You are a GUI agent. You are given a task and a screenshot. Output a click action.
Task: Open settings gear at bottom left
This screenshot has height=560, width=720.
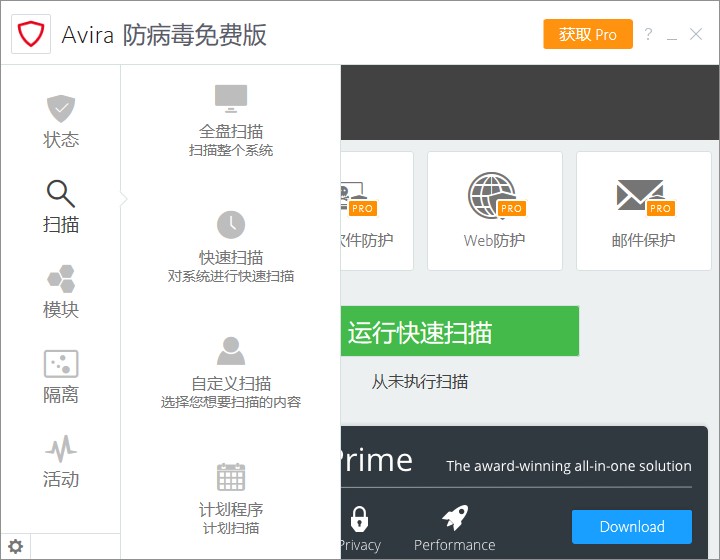pos(15,546)
